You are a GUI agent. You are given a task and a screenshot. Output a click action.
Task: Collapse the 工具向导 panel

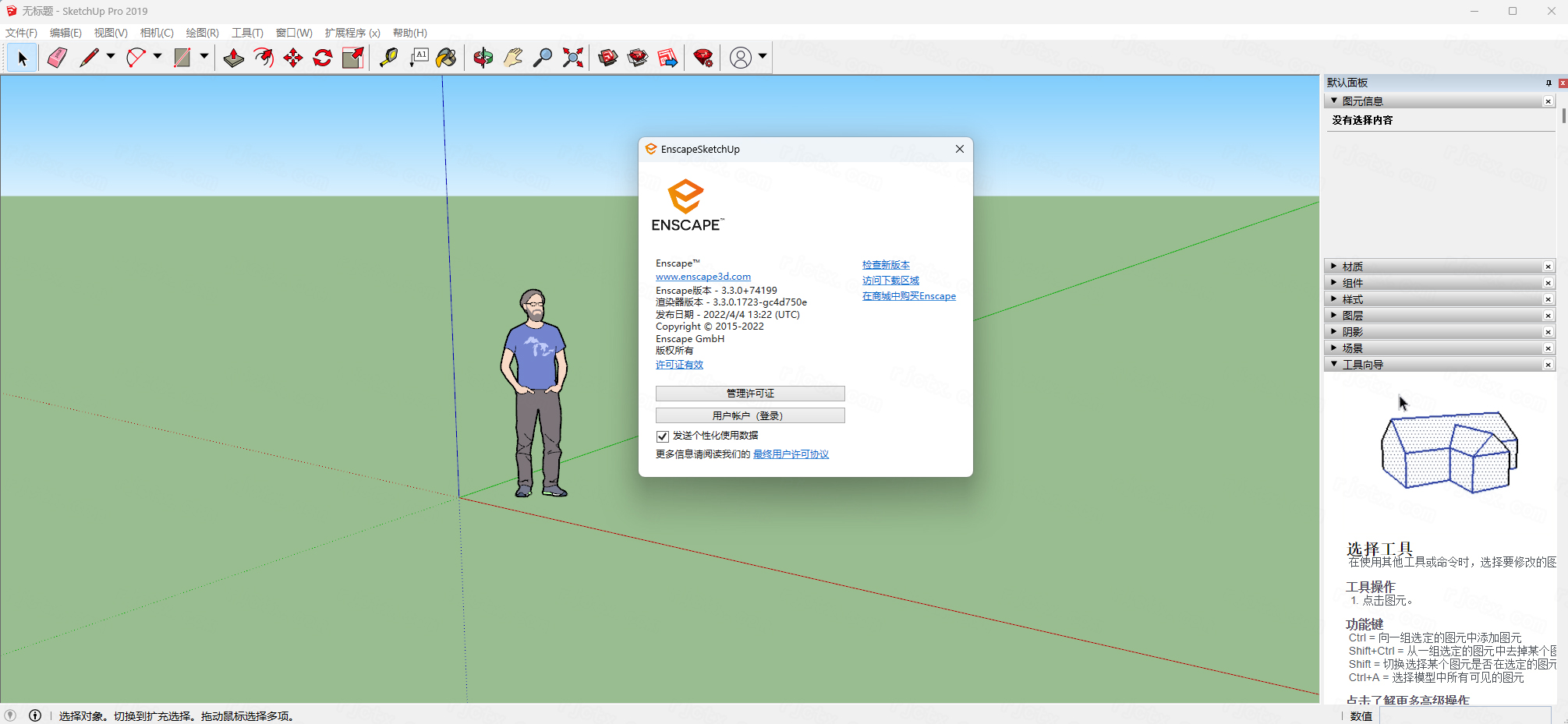1334,364
